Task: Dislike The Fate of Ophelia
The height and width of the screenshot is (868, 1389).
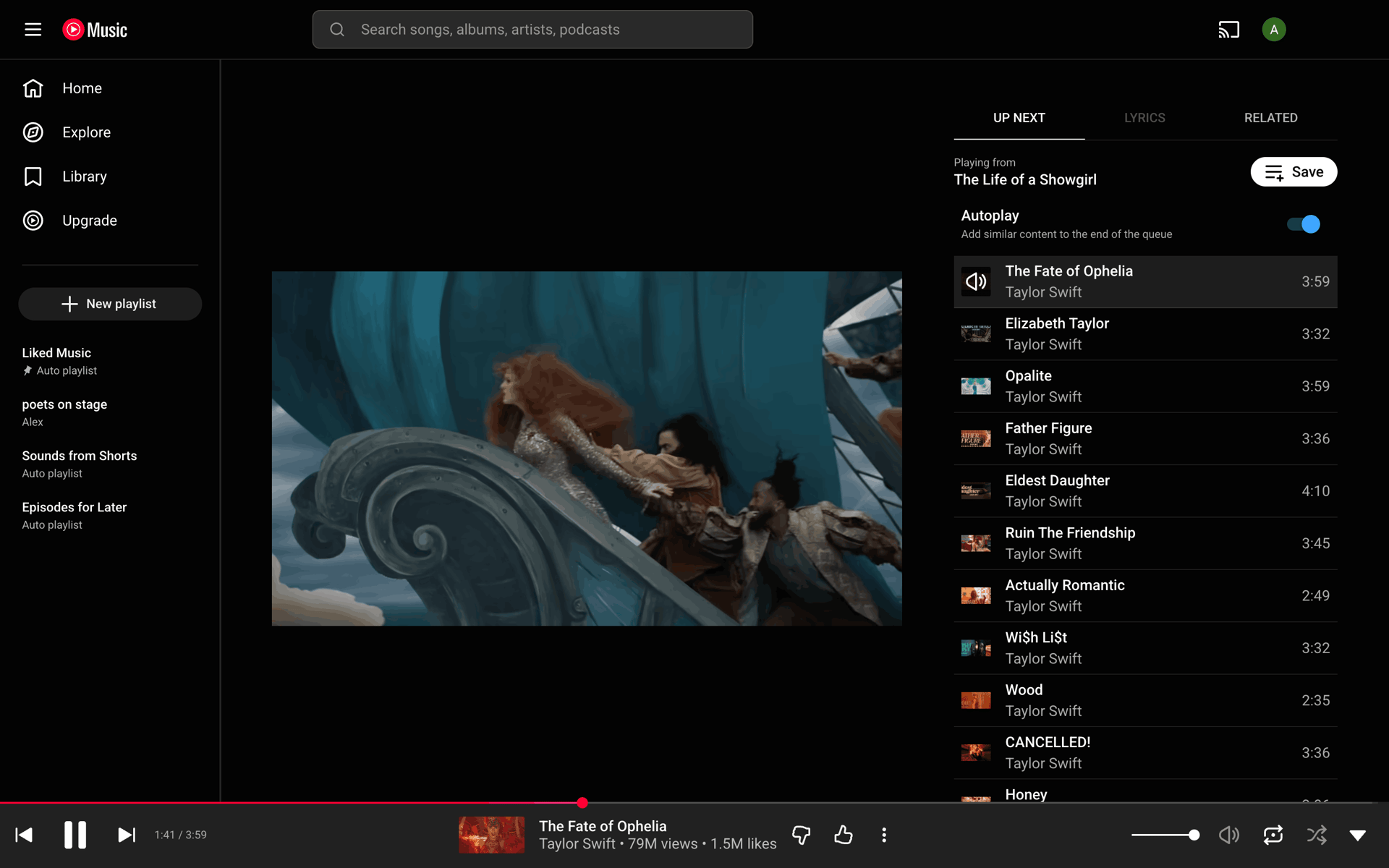Action: click(802, 835)
